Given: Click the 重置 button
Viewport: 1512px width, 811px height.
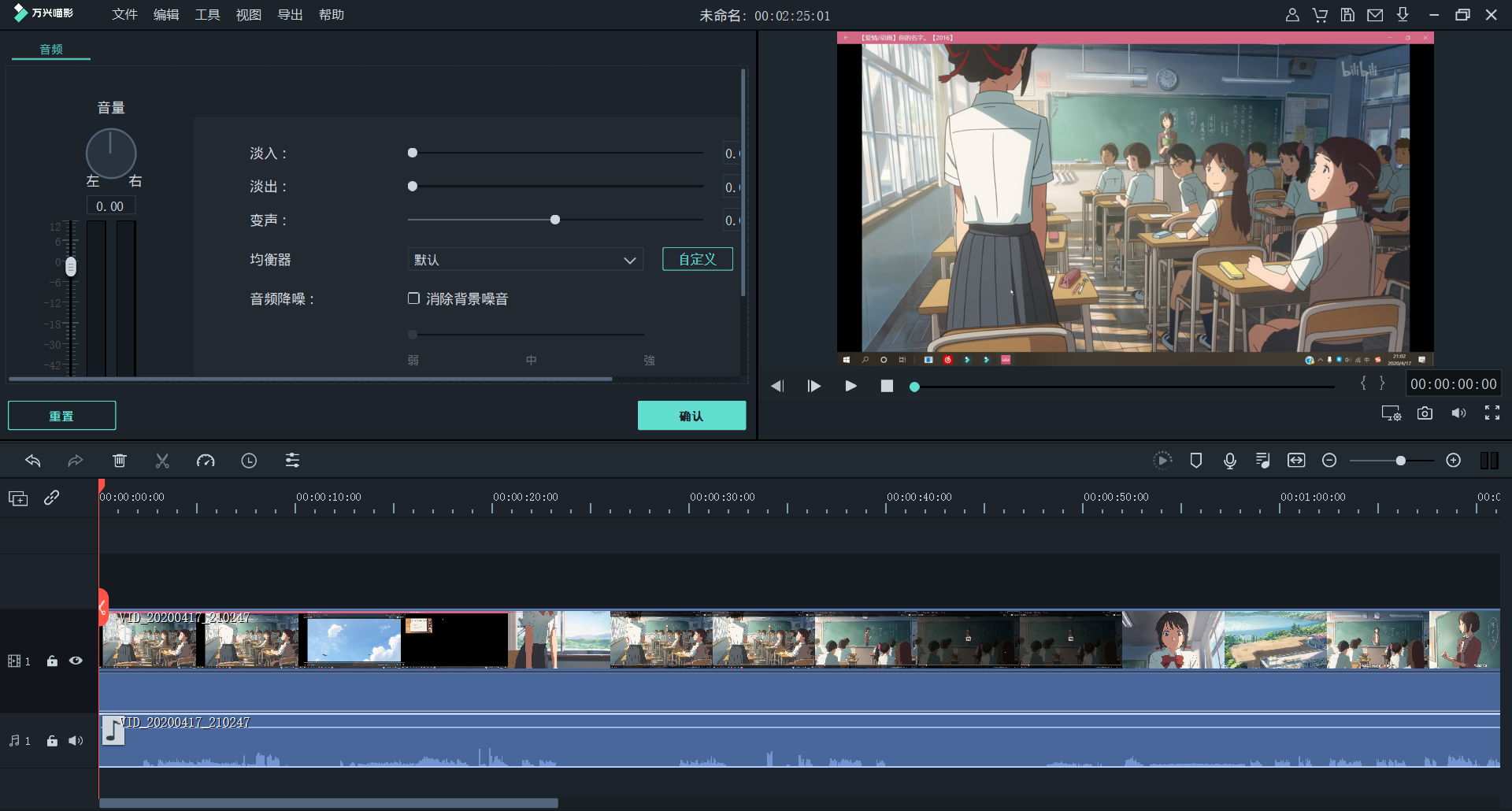Looking at the screenshot, I should pos(61,416).
